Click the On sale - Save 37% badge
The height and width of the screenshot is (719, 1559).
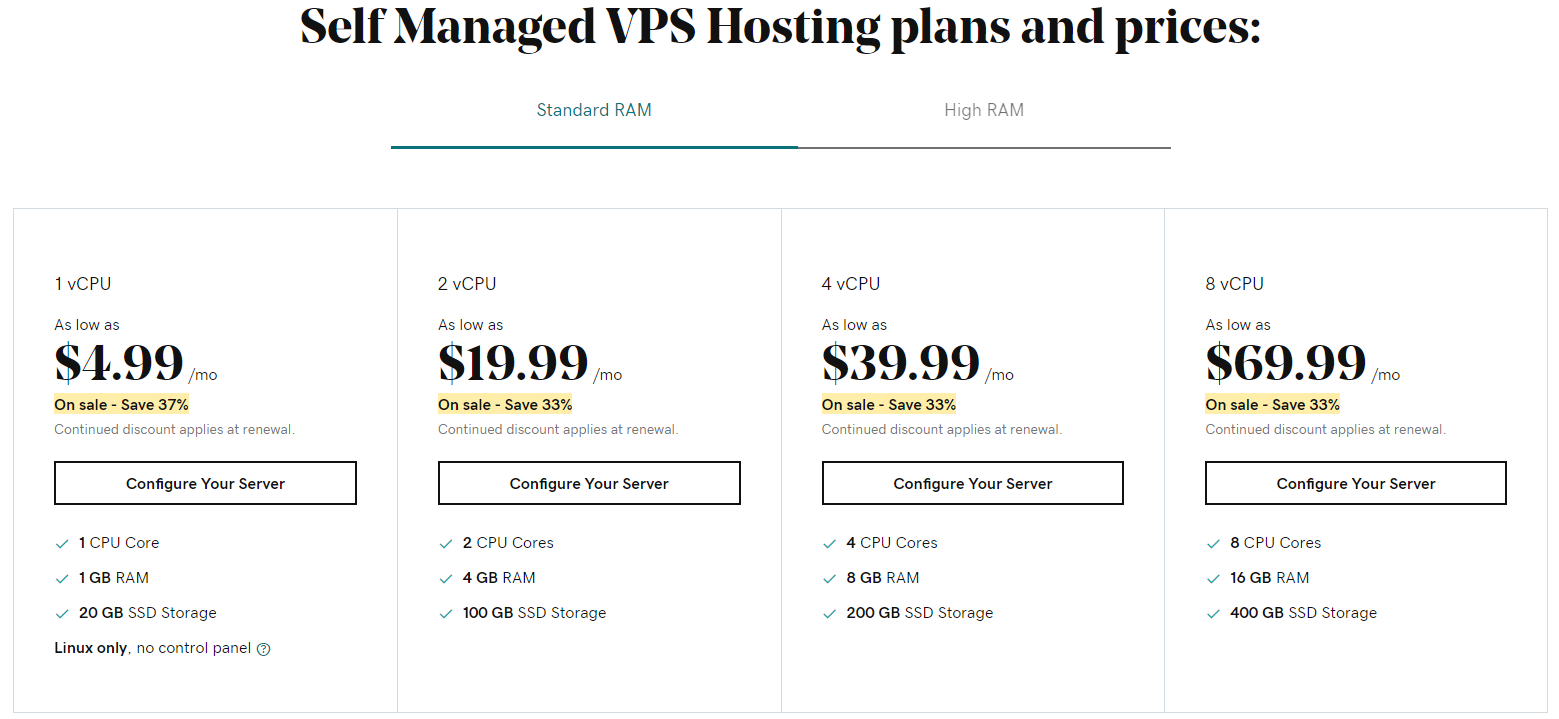pos(121,405)
